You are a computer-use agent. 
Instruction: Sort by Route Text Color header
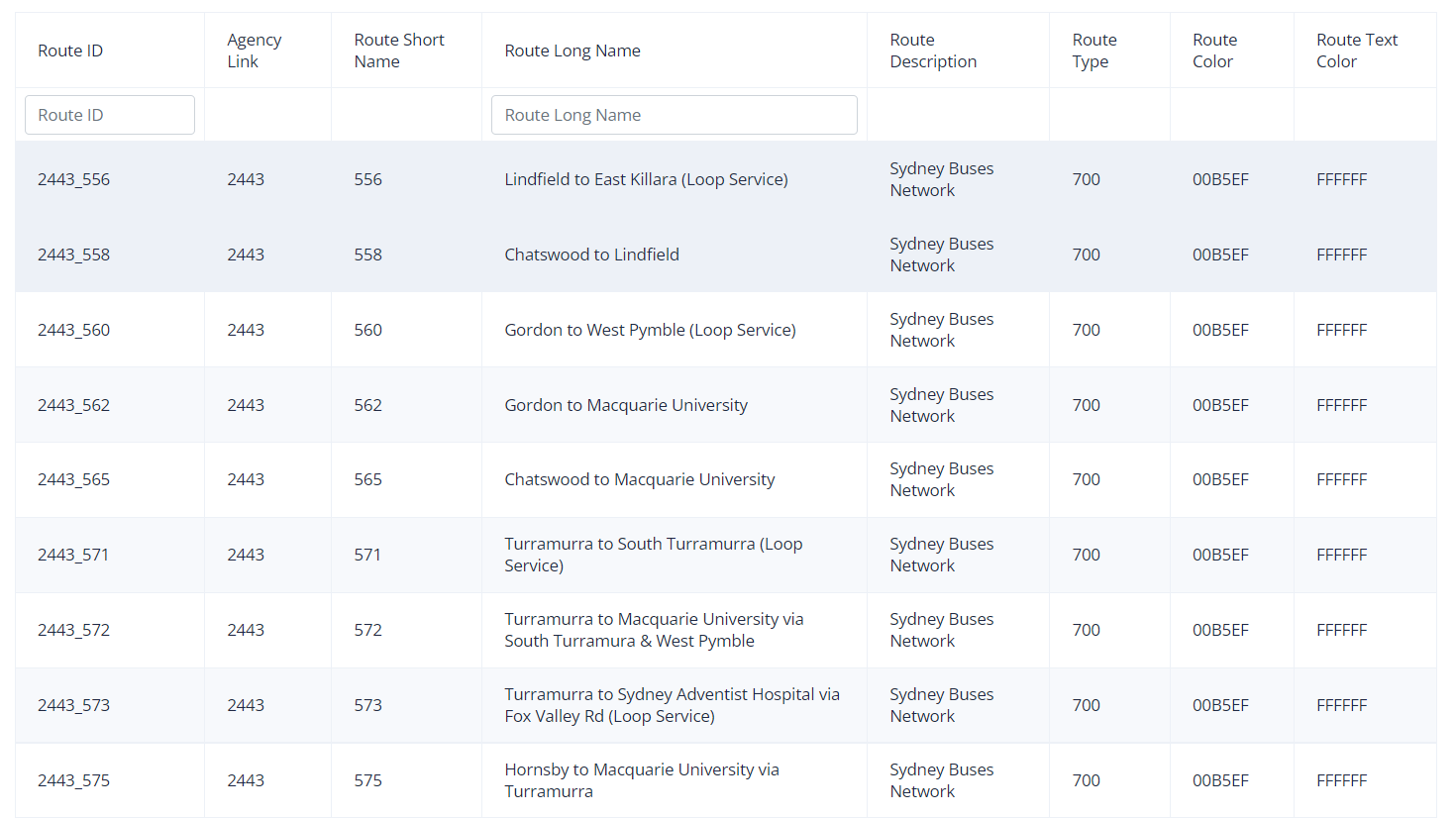click(x=1357, y=51)
